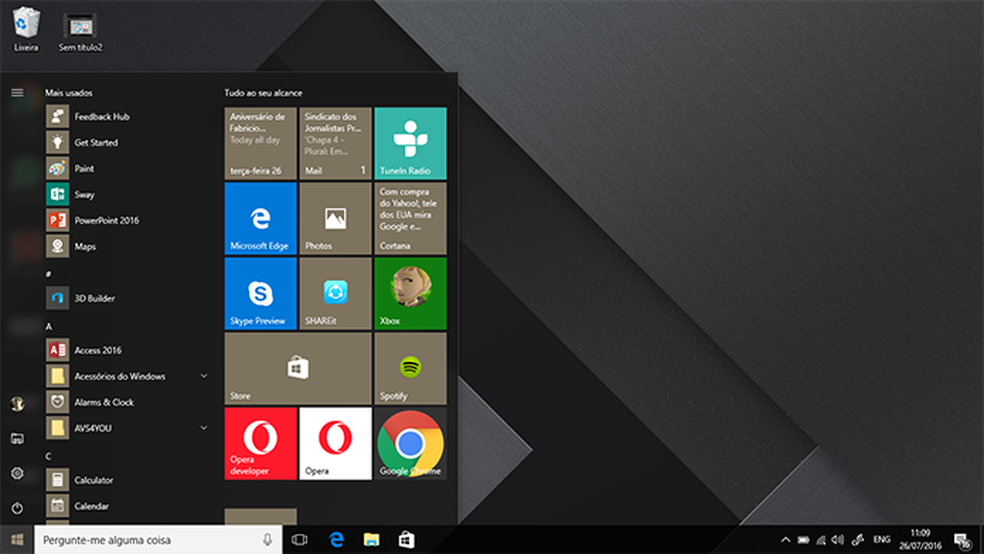
Task: Jump to letter C section header
Action: (x=48, y=456)
